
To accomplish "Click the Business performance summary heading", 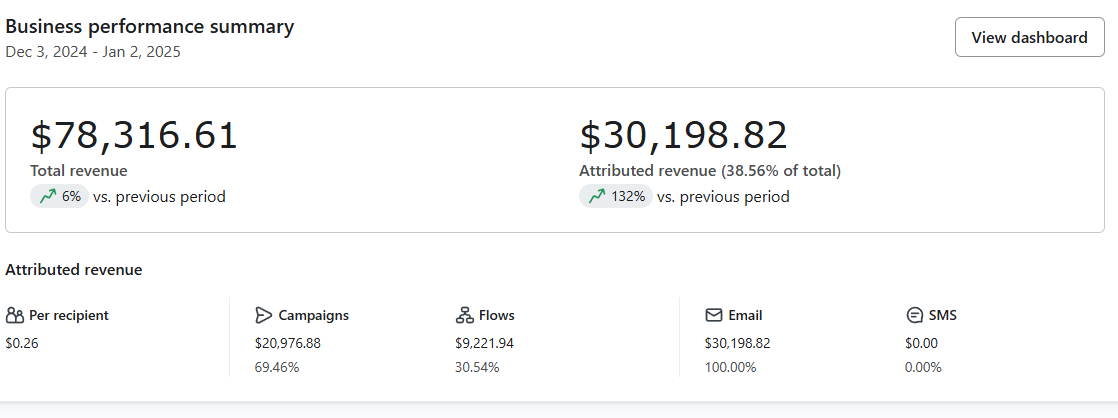I will [x=150, y=27].
